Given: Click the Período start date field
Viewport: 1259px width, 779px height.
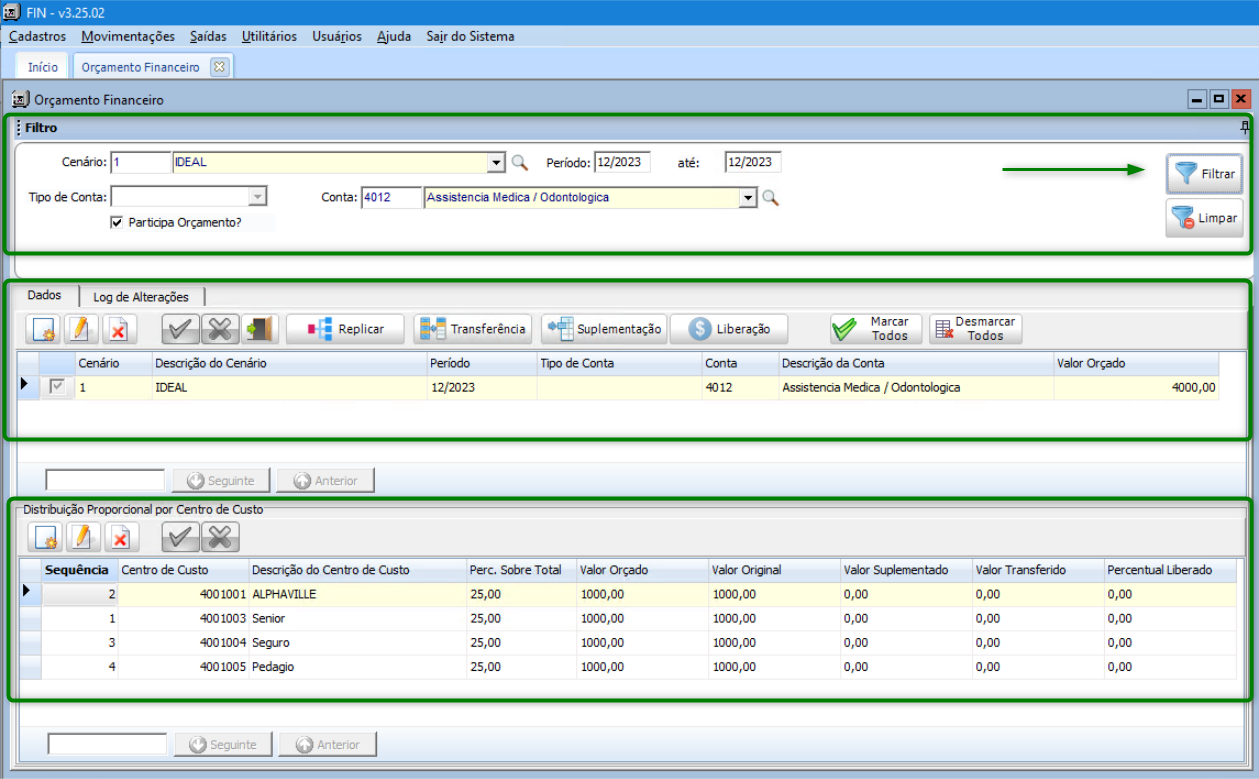Looking at the screenshot, I should pyautogui.click(x=621, y=162).
